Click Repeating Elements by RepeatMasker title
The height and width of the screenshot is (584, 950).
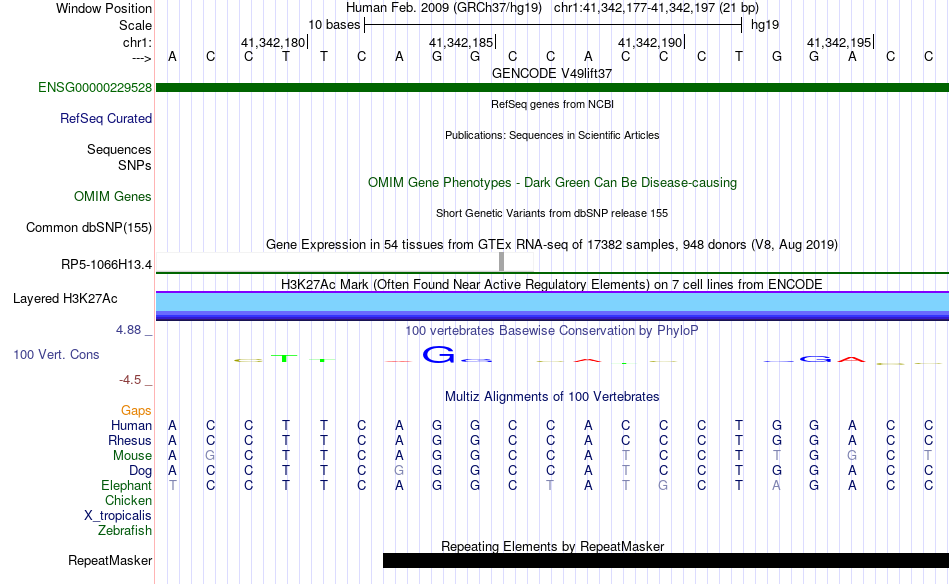[x=552, y=546]
